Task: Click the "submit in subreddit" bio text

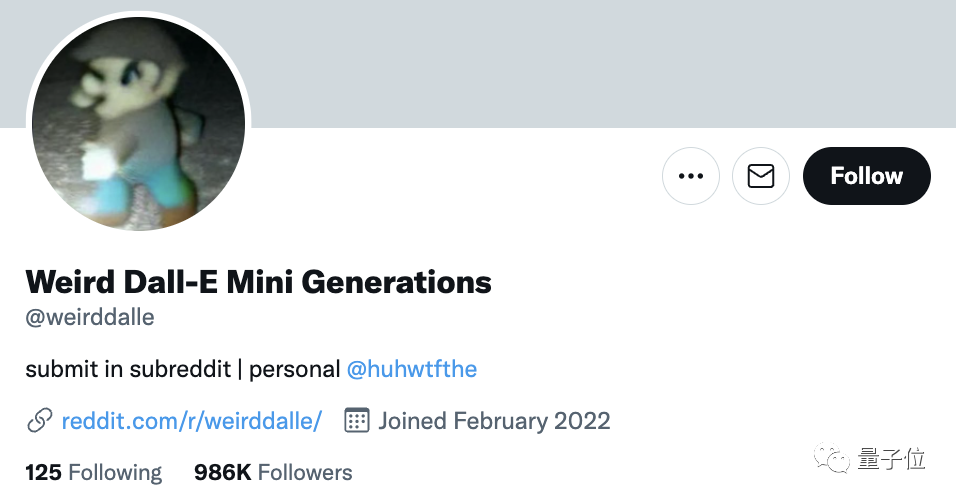Action: click(128, 369)
